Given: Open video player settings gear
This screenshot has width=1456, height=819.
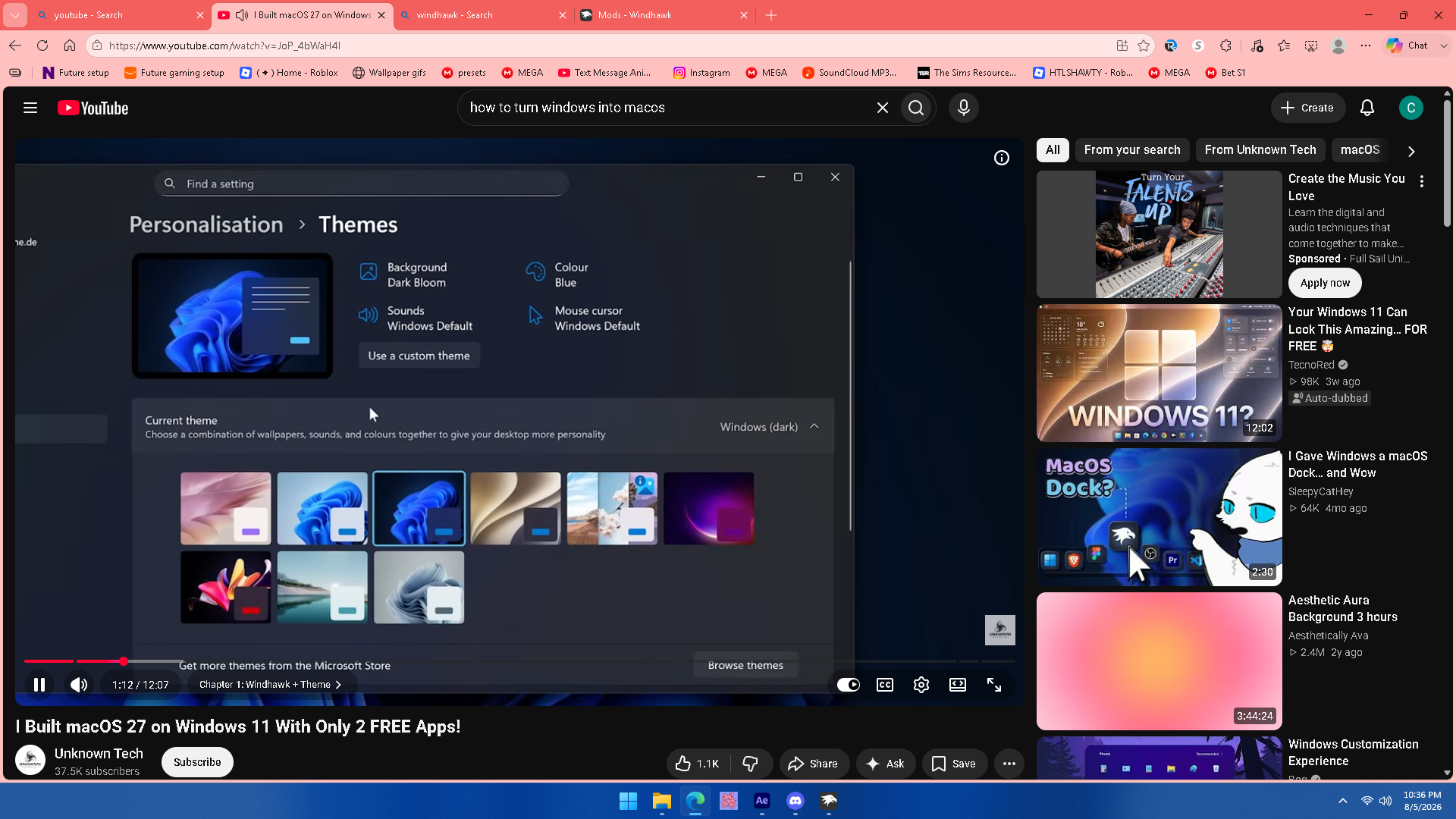Looking at the screenshot, I should click(x=921, y=685).
